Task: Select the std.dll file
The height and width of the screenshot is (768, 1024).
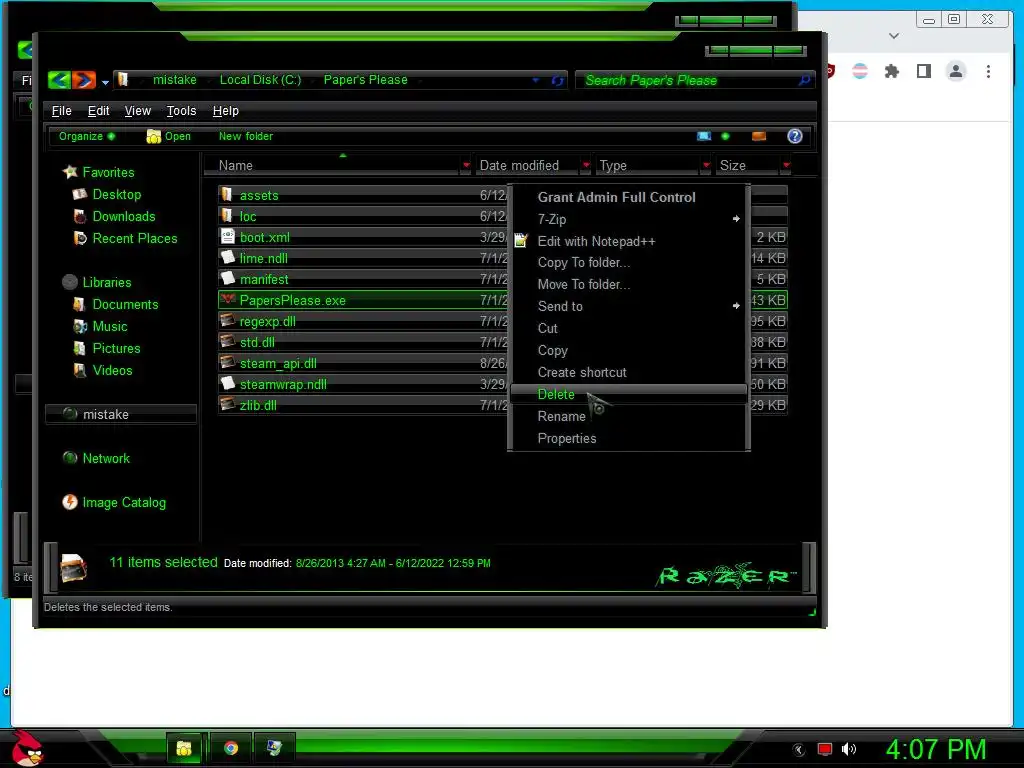Action: click(257, 342)
